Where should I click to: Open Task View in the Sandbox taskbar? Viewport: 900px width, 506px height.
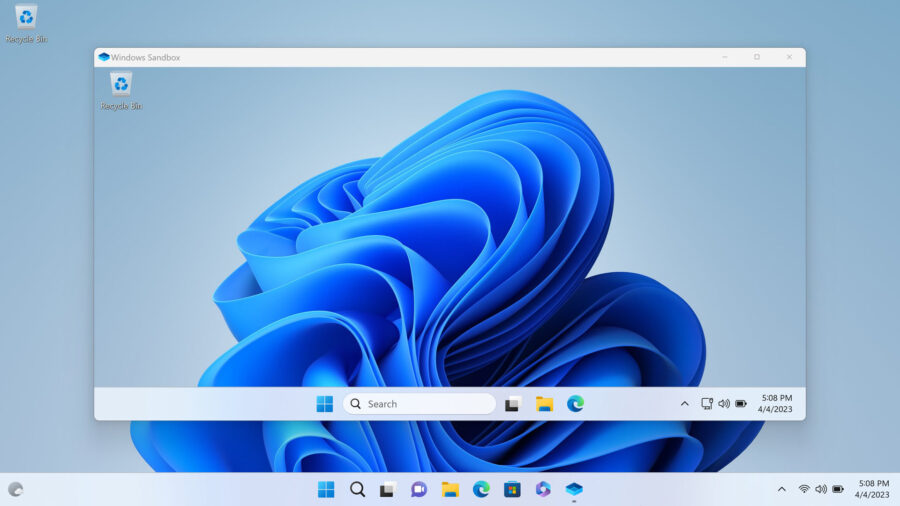coord(513,404)
